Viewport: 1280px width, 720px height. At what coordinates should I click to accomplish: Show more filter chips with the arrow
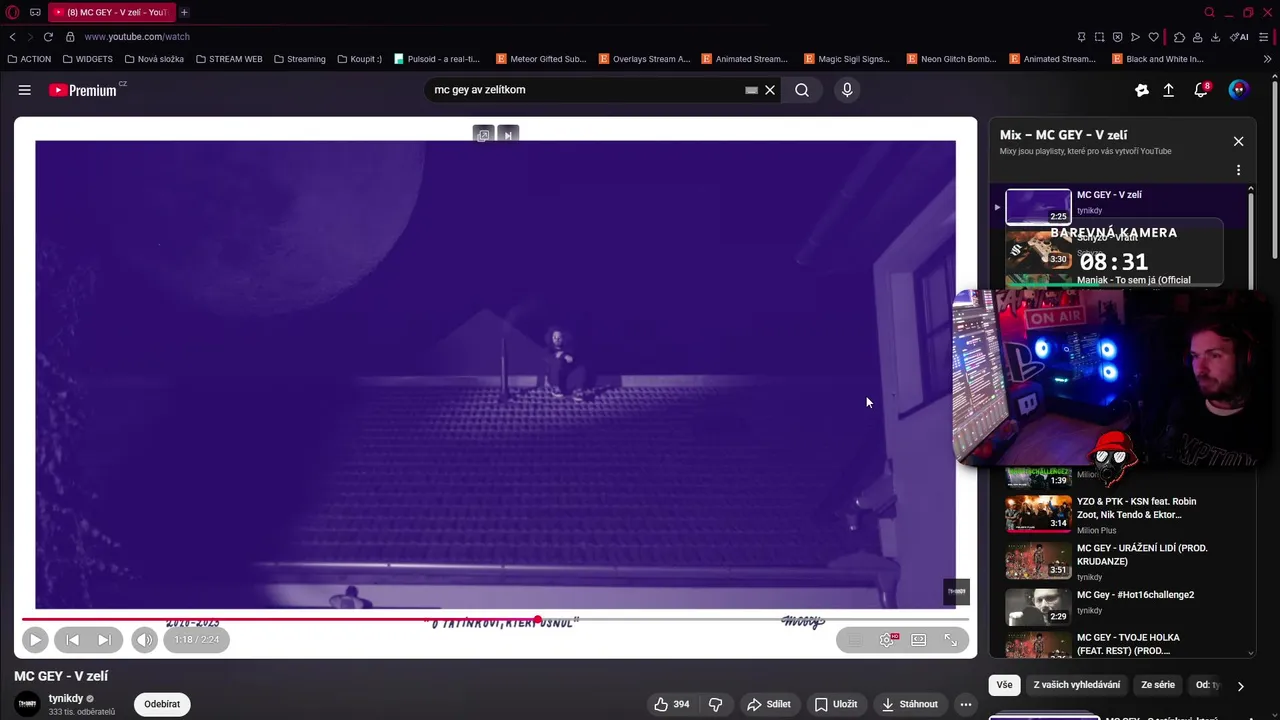(x=1240, y=686)
